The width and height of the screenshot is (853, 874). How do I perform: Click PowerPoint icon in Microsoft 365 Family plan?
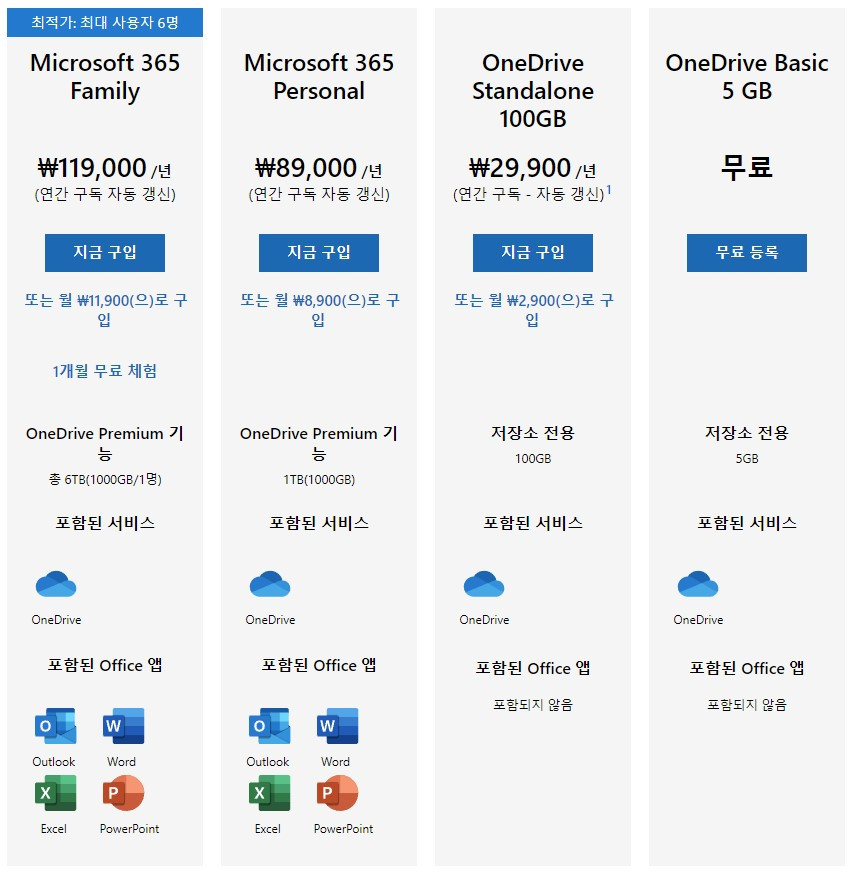pyautogui.click(x=124, y=793)
